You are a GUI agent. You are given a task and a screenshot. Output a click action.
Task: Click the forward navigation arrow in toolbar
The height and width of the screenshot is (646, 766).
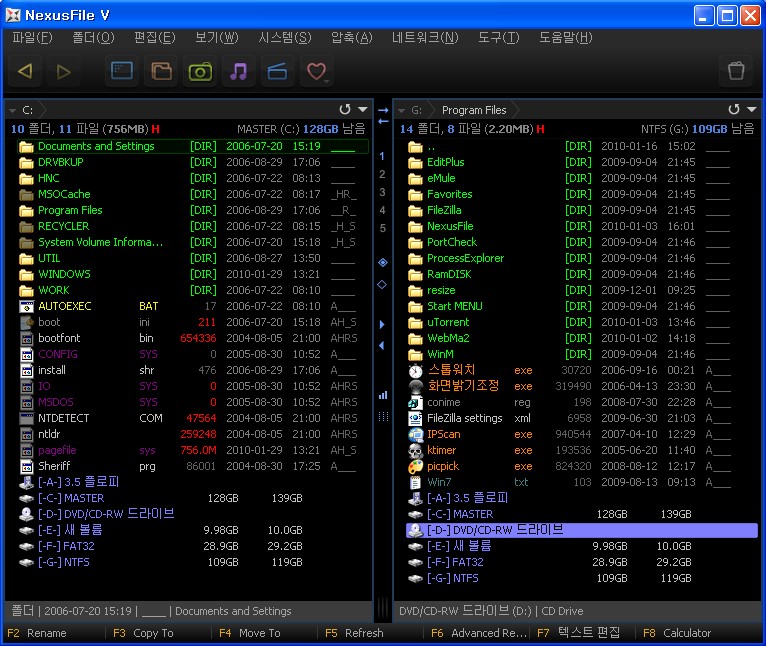click(x=64, y=71)
